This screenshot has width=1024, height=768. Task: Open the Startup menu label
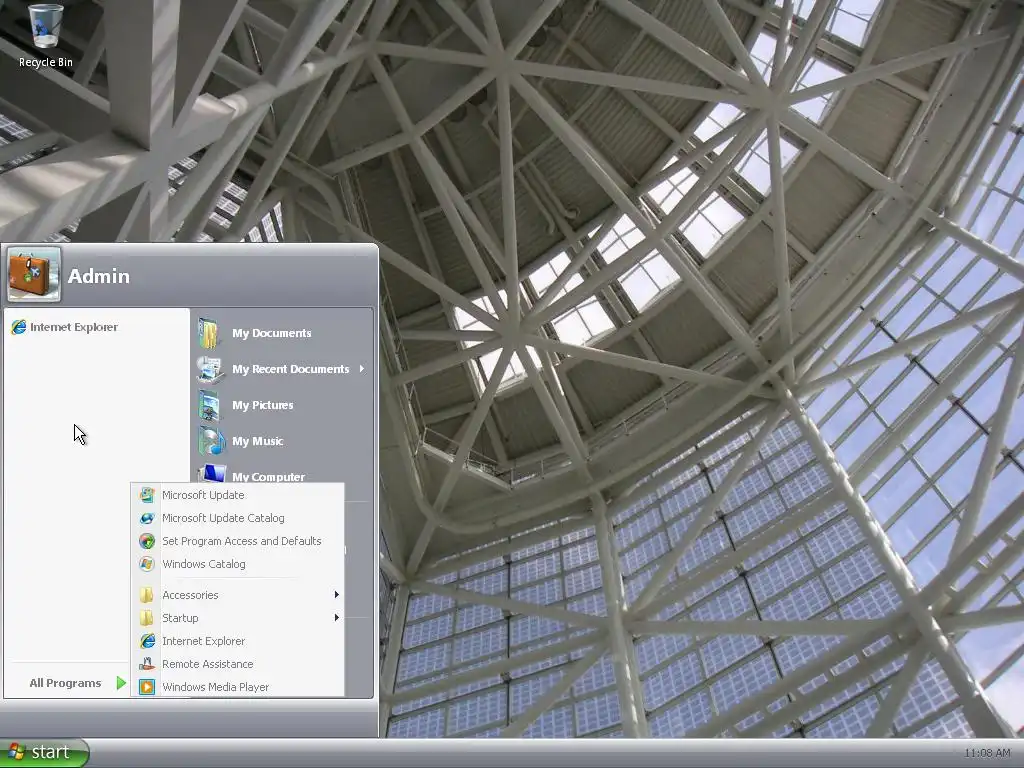180,618
